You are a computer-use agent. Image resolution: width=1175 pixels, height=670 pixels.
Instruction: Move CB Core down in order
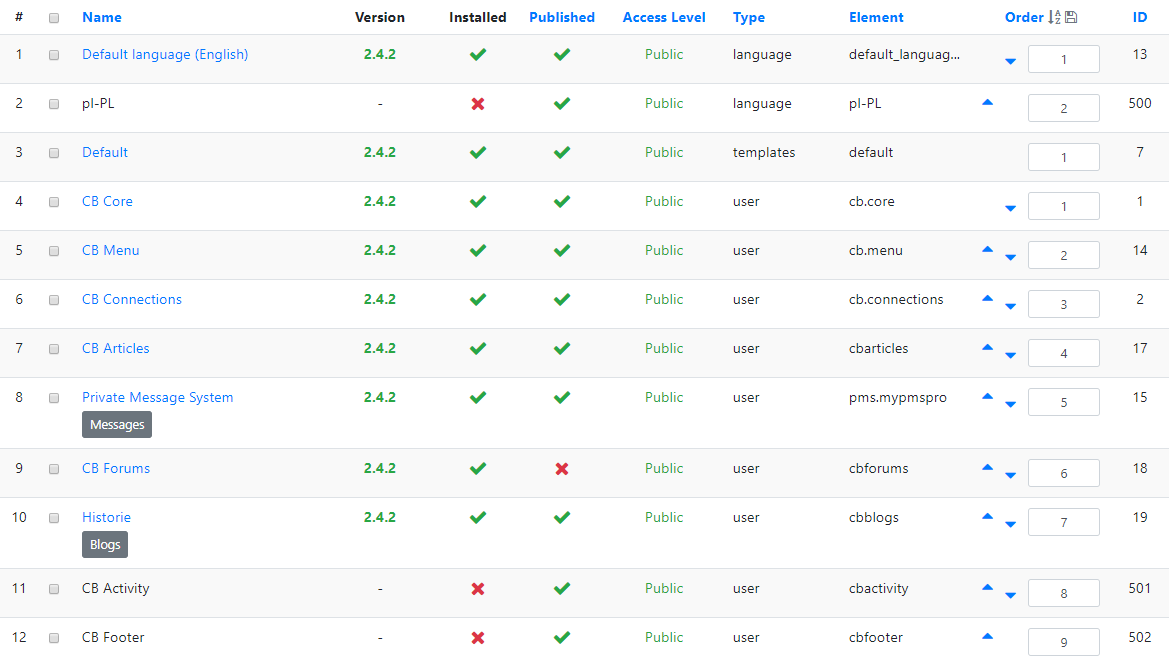[1010, 208]
